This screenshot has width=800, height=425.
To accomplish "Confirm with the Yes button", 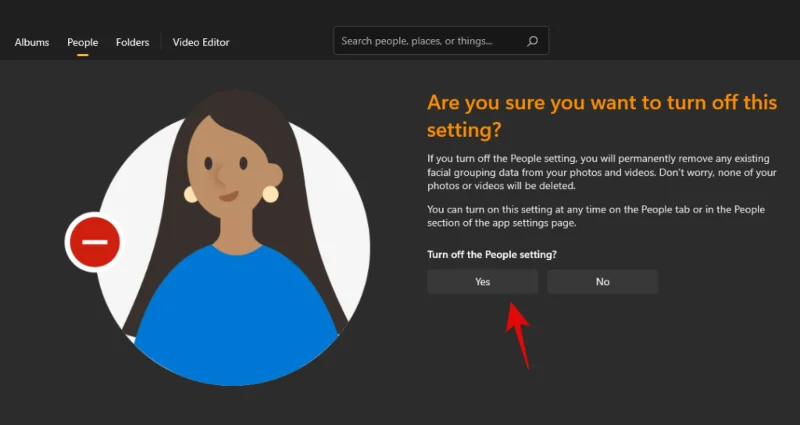I will [x=482, y=282].
